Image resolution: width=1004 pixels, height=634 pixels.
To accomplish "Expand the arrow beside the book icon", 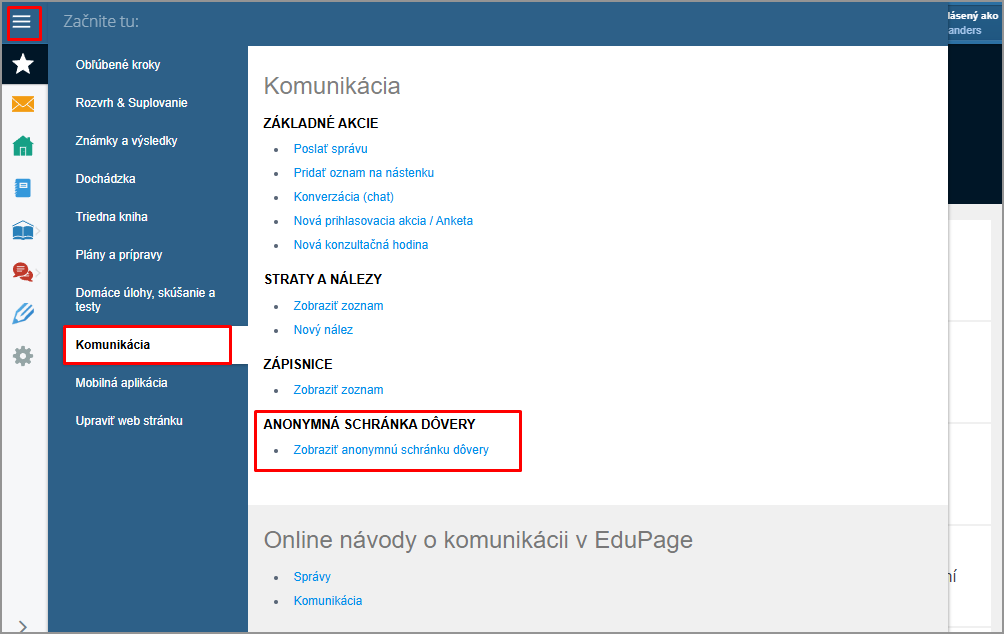I will click(x=38, y=231).
